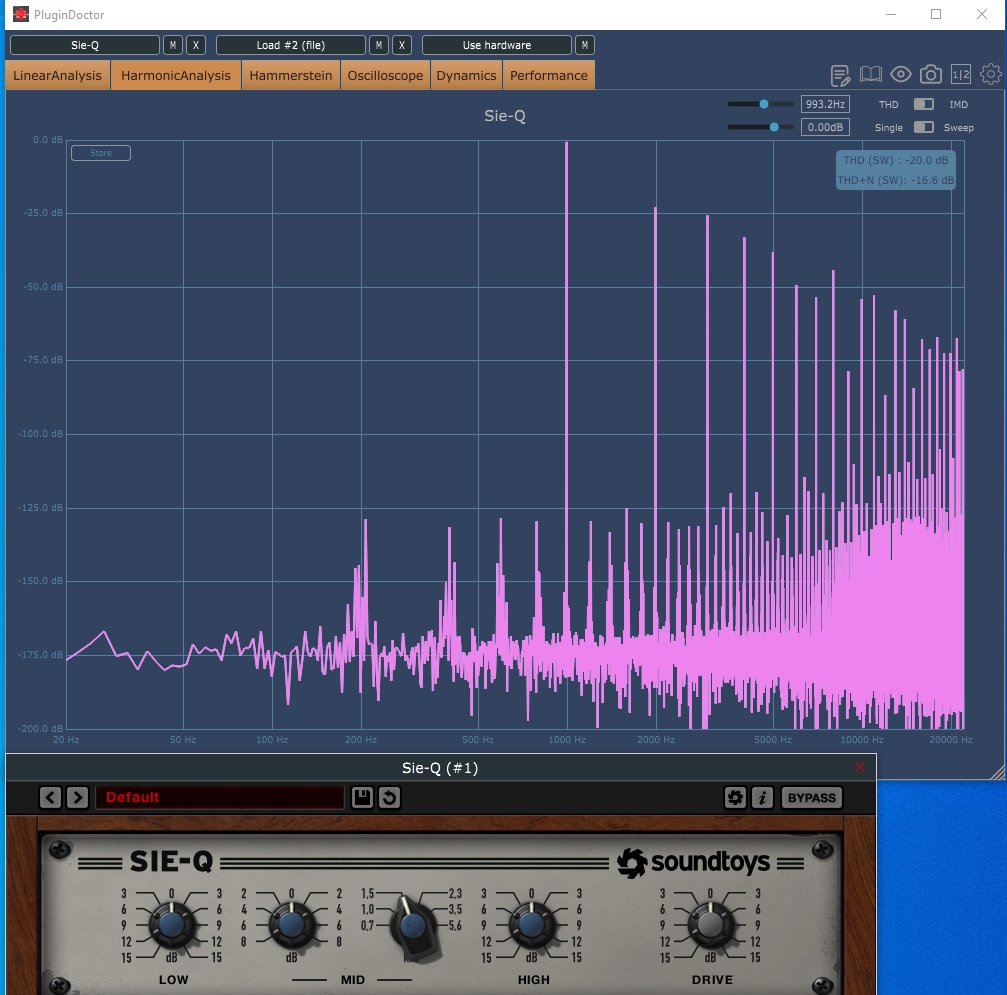This screenshot has width=1007, height=995.
Task: Switch to the LinearAnalysis tab
Action: [58, 75]
